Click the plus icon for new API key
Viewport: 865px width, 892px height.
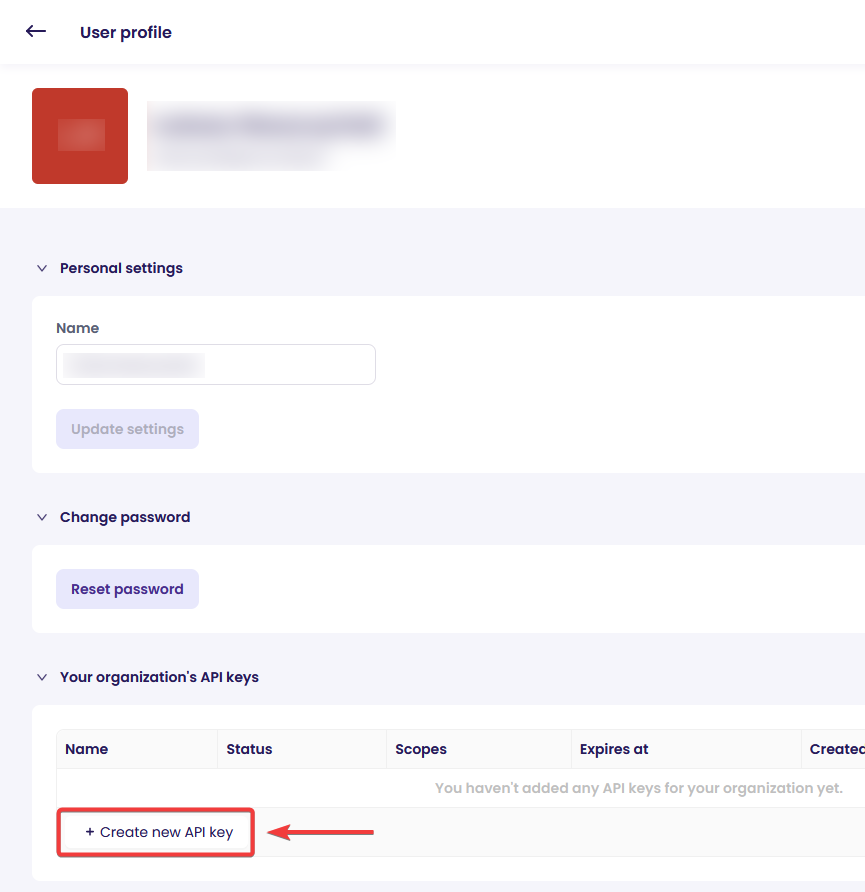point(90,832)
